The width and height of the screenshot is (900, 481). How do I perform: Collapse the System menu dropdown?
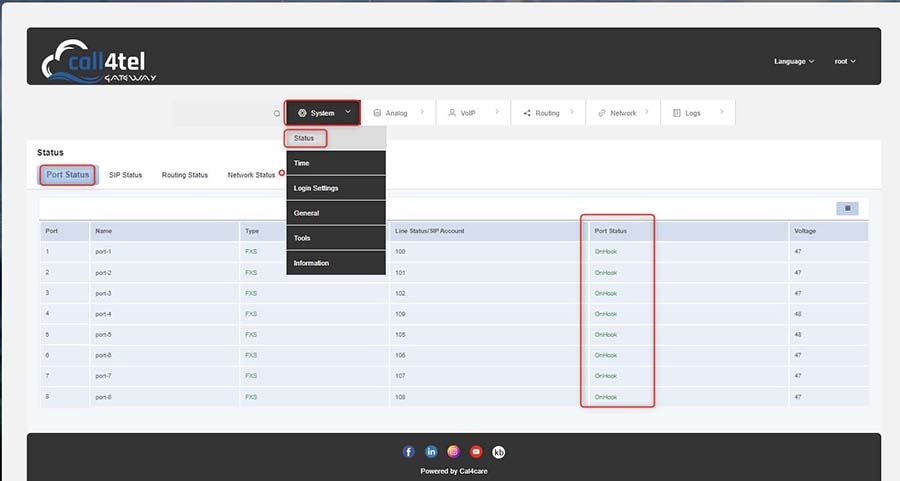322,113
